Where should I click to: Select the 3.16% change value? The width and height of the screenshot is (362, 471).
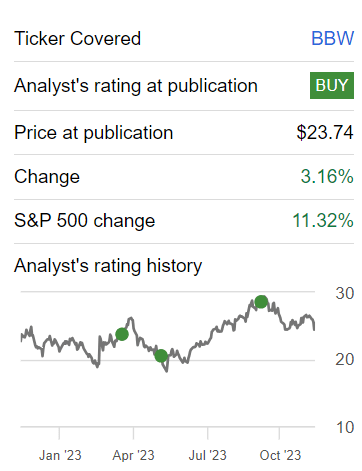327,176
